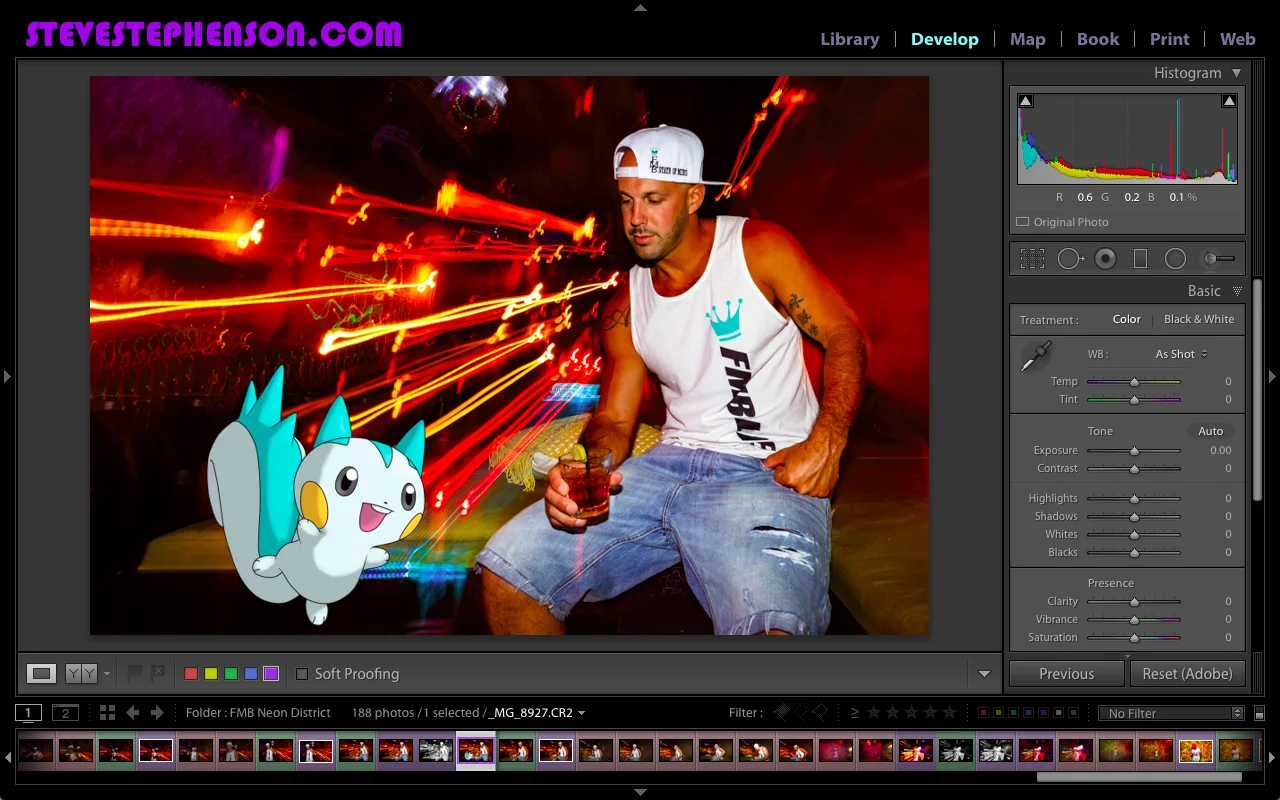Click the rating comparison ≥ selector
The width and height of the screenshot is (1280, 800).
point(855,713)
